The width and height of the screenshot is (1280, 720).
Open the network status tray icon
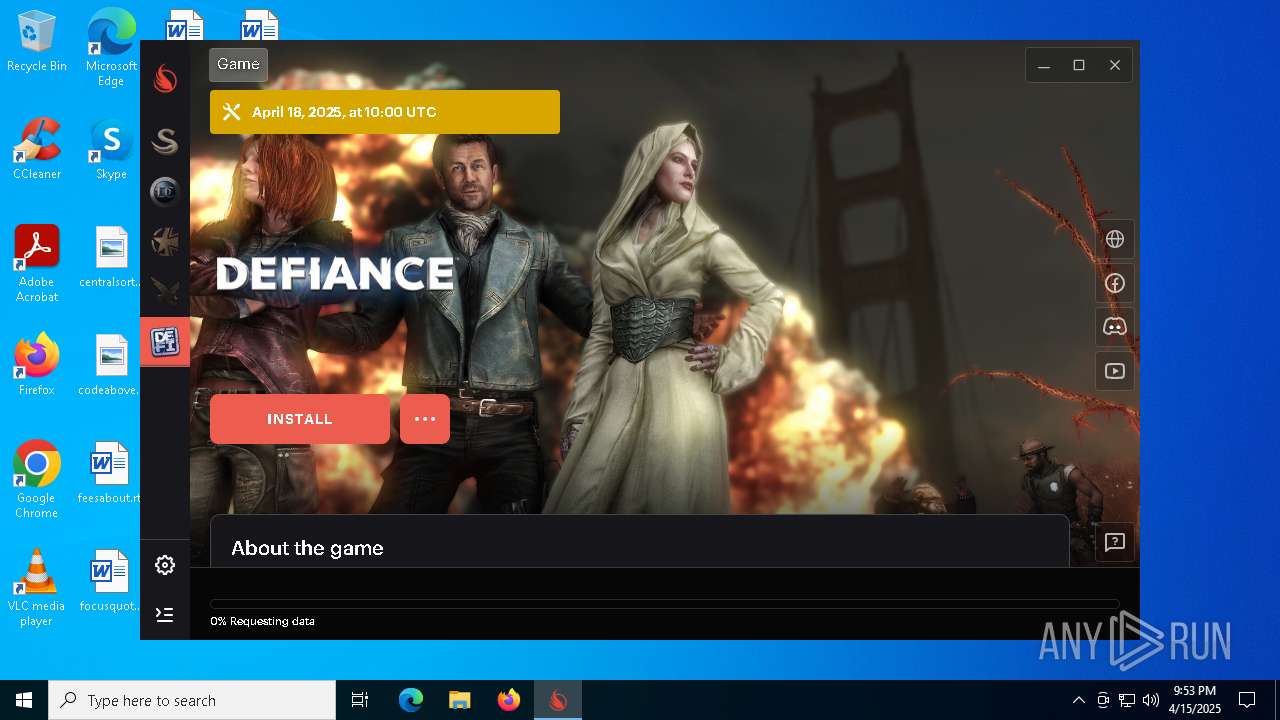(x=1127, y=700)
